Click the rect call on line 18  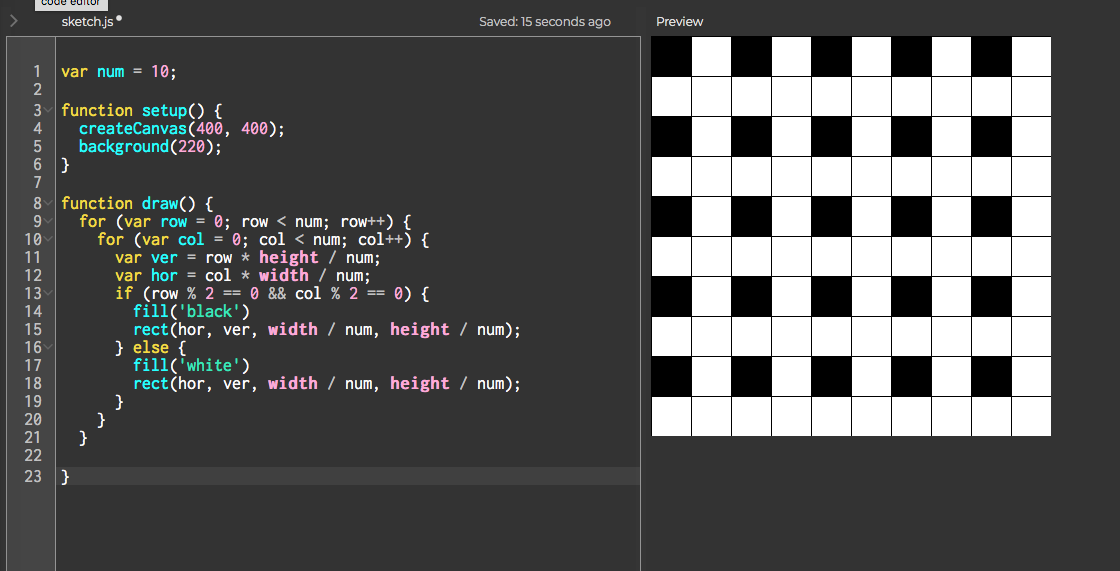[x=327, y=384]
